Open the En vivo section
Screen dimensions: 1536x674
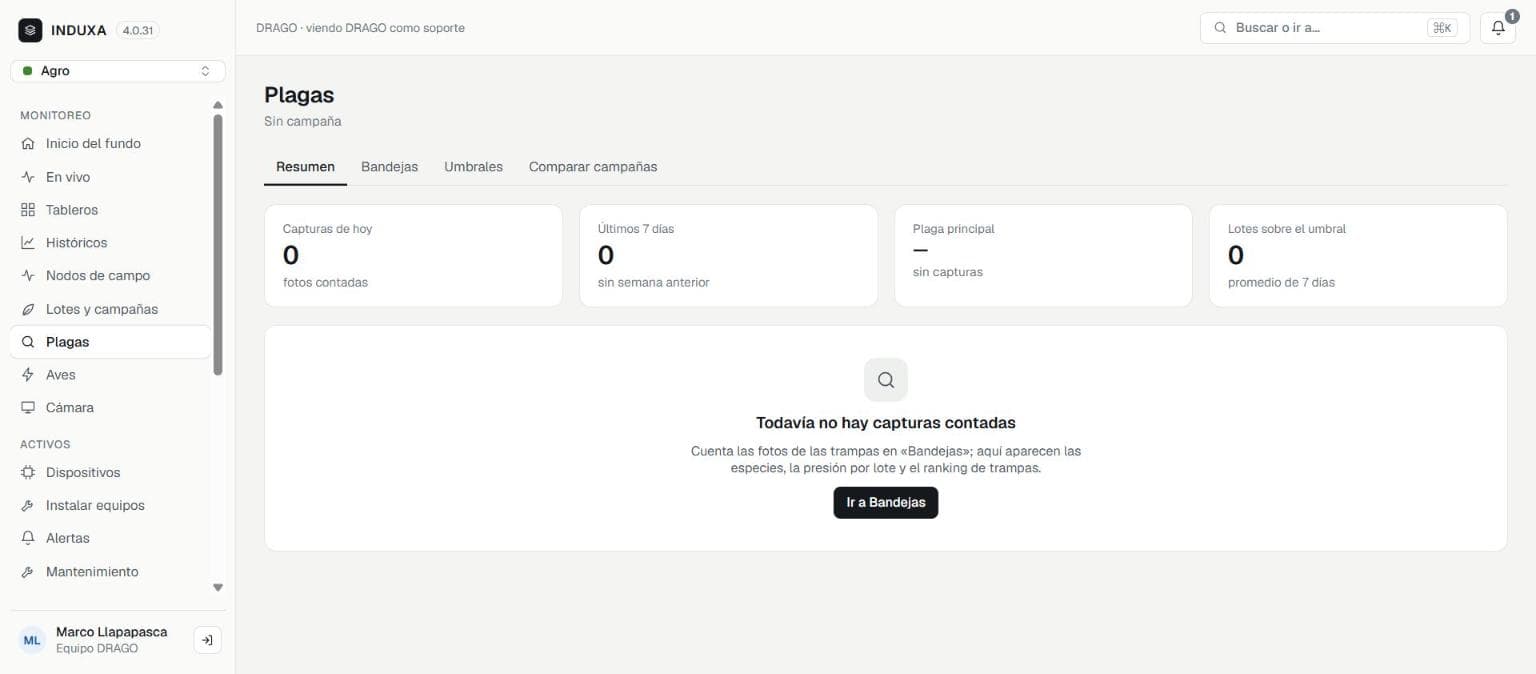[110, 177]
